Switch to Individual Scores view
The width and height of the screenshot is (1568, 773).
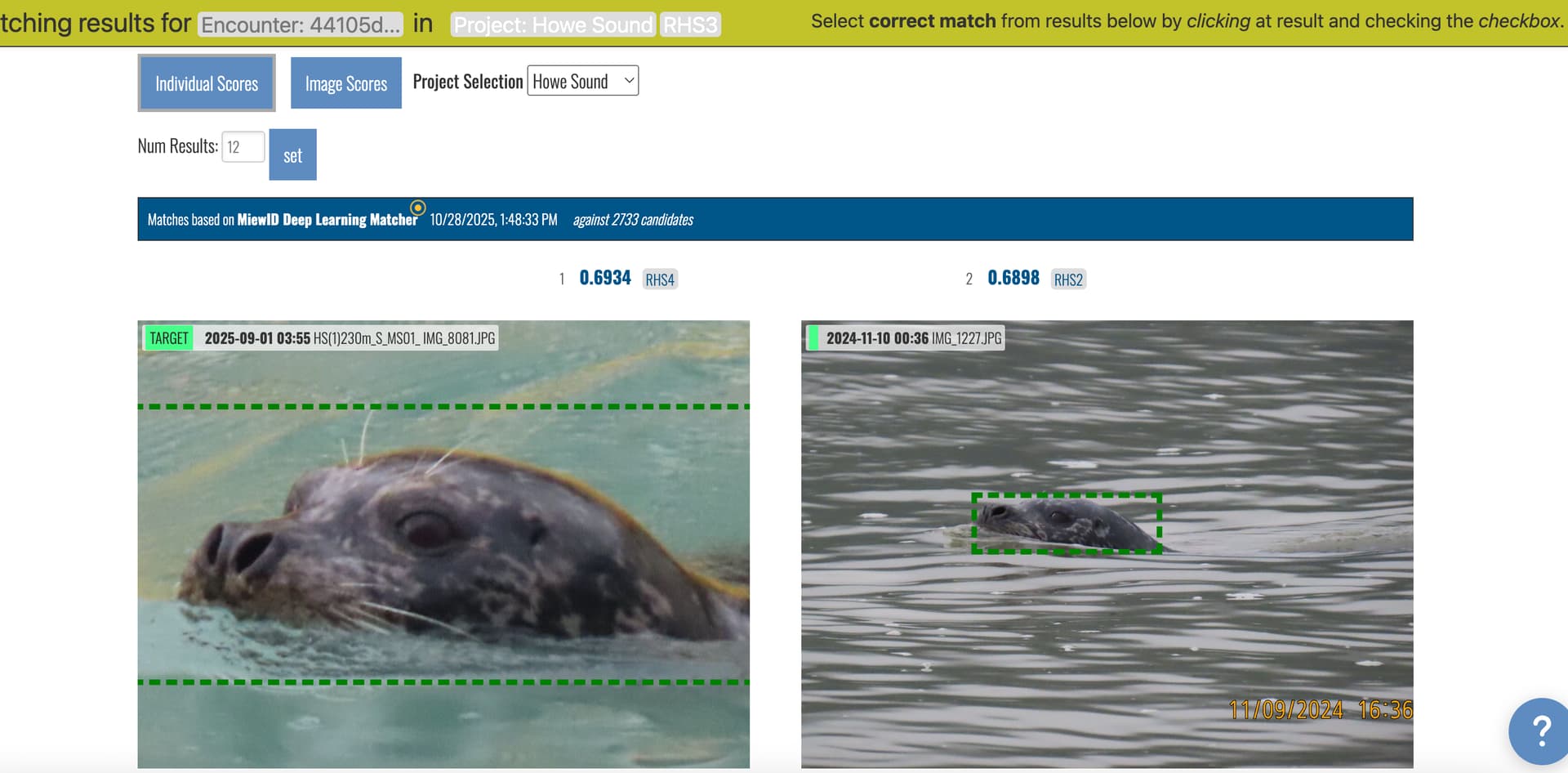pos(207,83)
